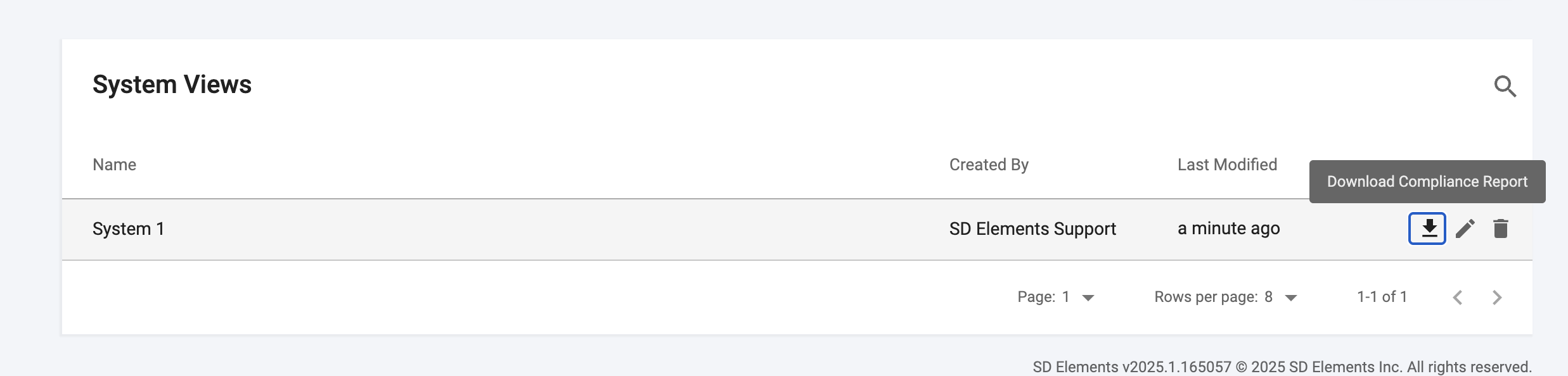The height and width of the screenshot is (376, 1568).
Task: Edit System 1 with pencil icon
Action: [1465, 229]
